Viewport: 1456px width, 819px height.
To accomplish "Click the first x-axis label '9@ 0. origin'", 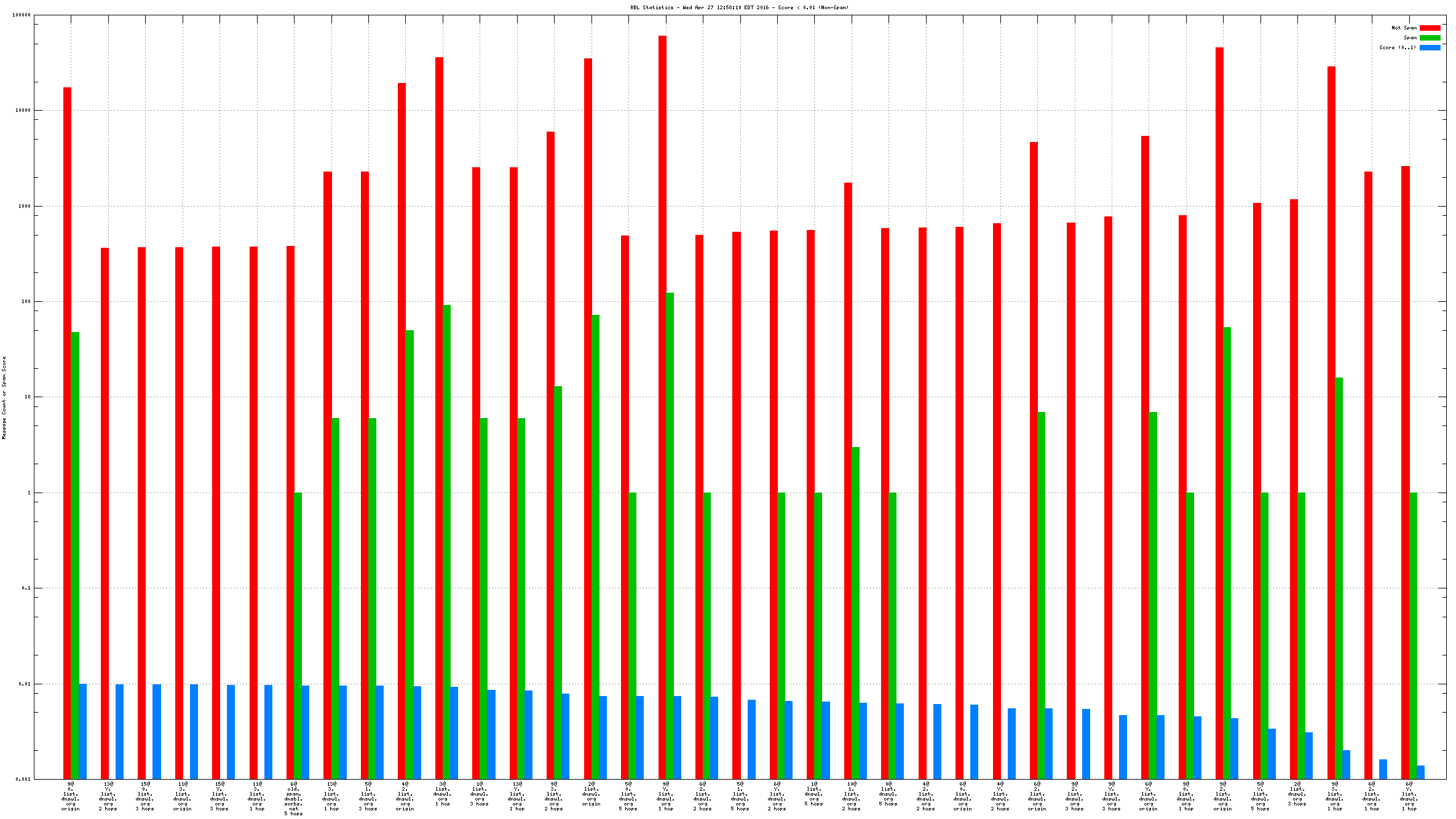I will coord(71,796).
